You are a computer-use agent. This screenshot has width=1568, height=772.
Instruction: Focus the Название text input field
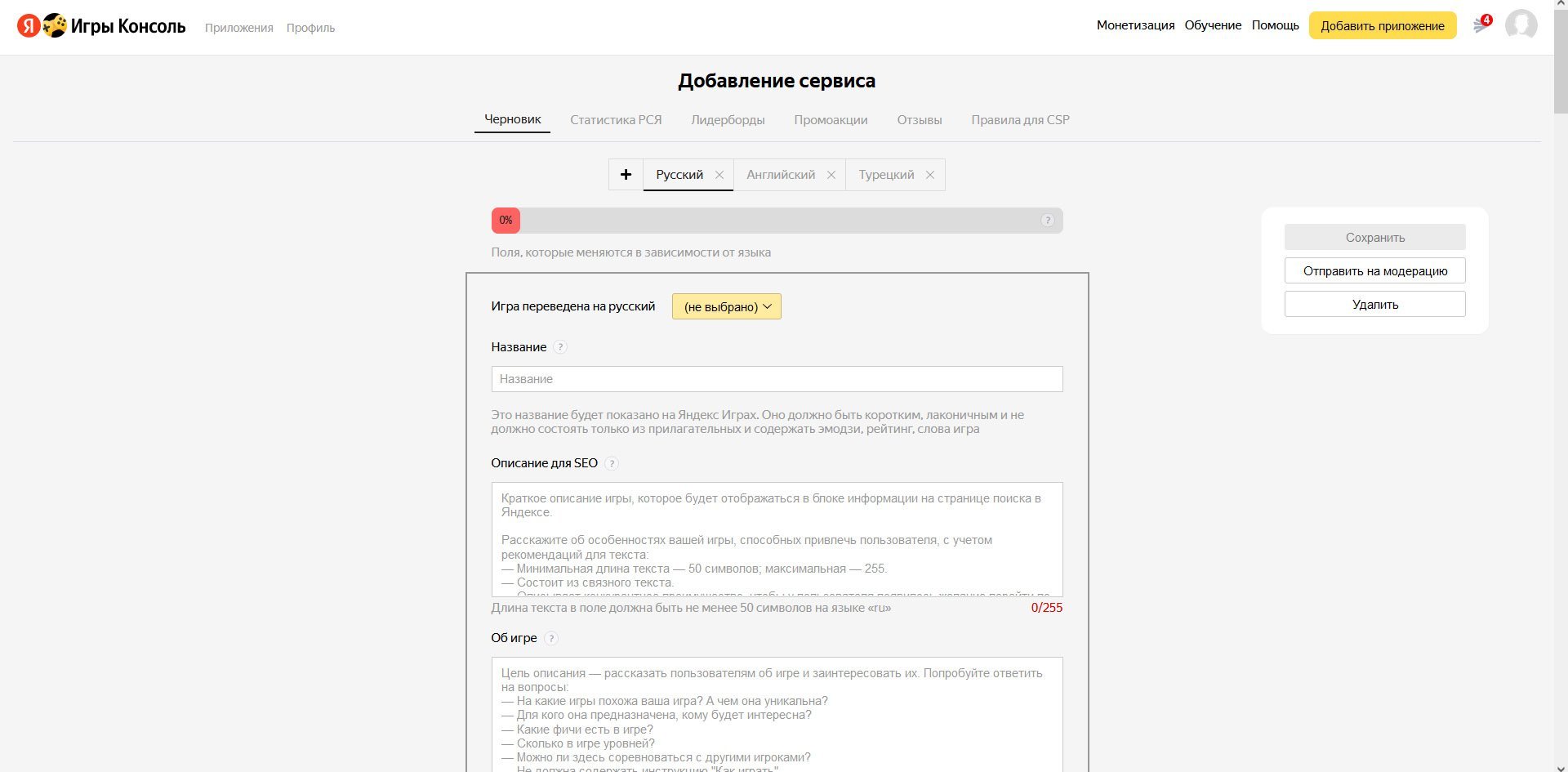click(776, 379)
